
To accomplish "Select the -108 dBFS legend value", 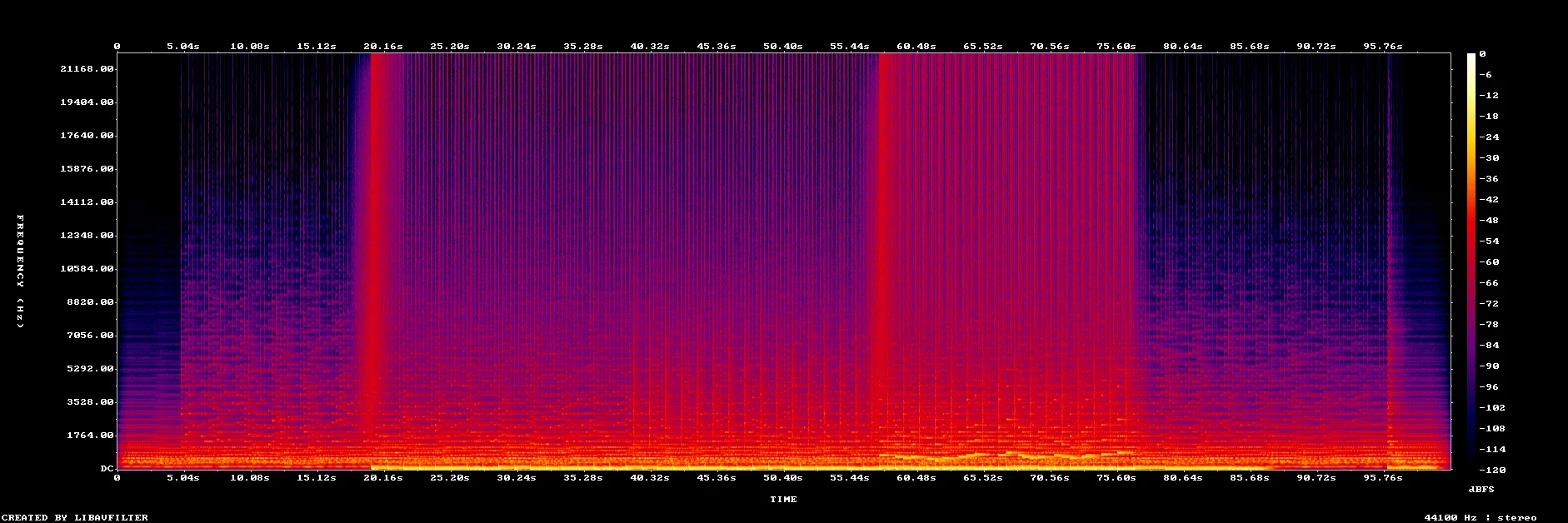I will (1492, 429).
